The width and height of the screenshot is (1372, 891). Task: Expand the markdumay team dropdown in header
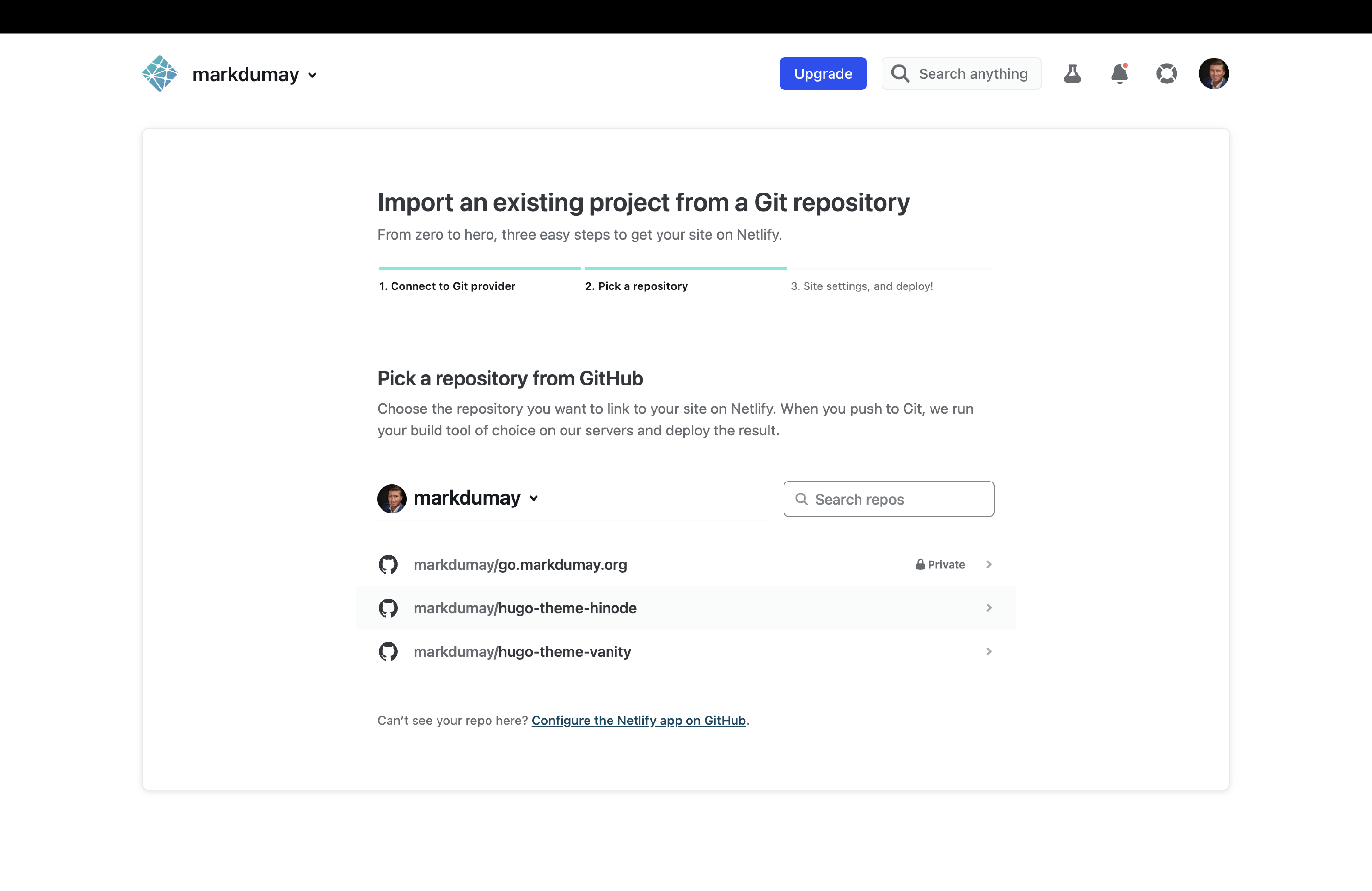pyautogui.click(x=313, y=75)
